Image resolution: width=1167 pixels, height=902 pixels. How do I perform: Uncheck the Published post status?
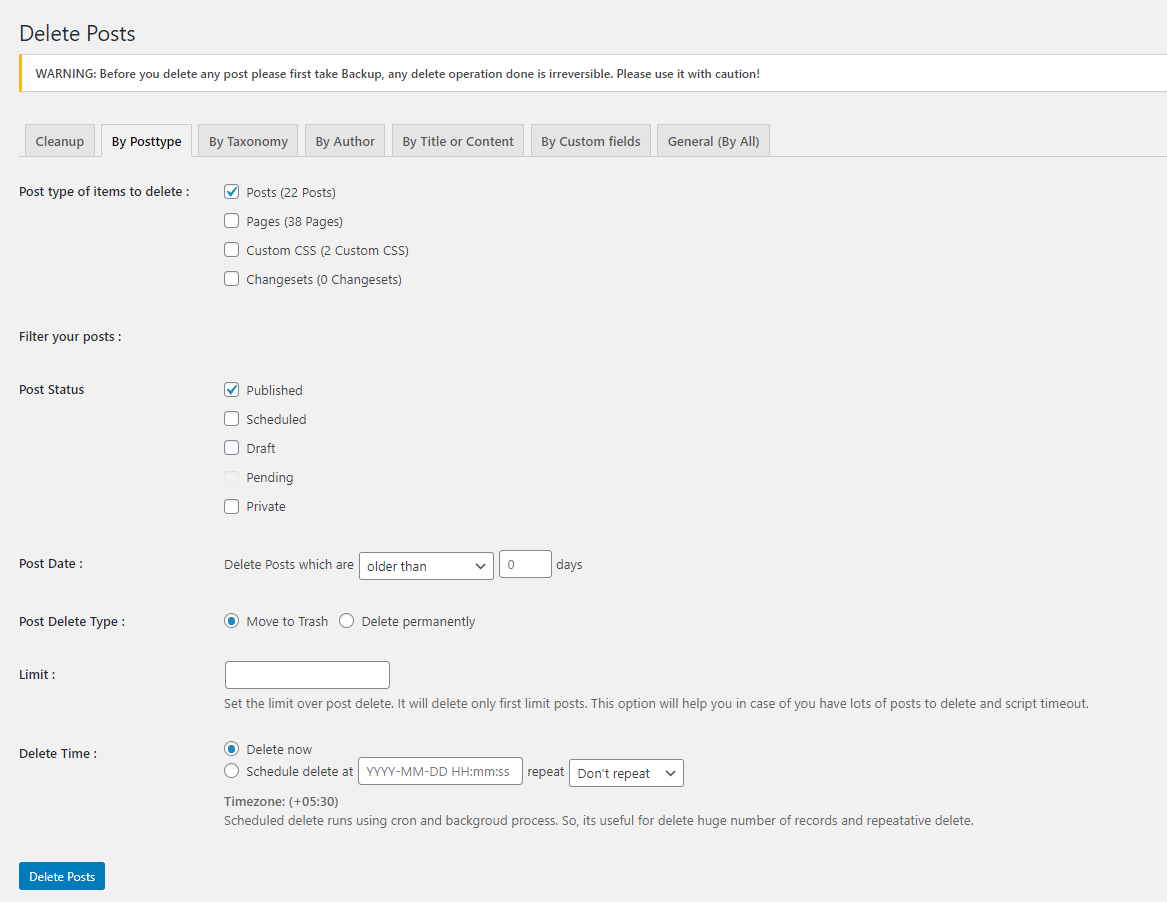click(x=232, y=390)
